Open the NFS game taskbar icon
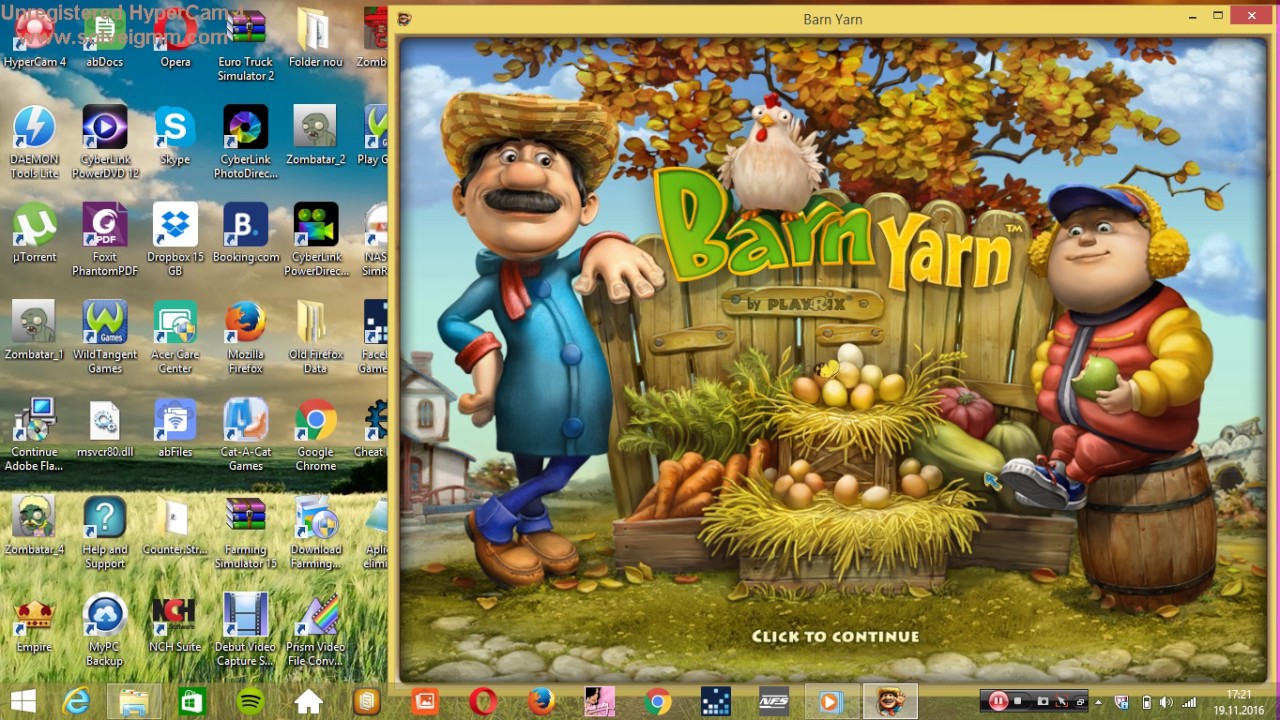1280x720 pixels. (773, 702)
